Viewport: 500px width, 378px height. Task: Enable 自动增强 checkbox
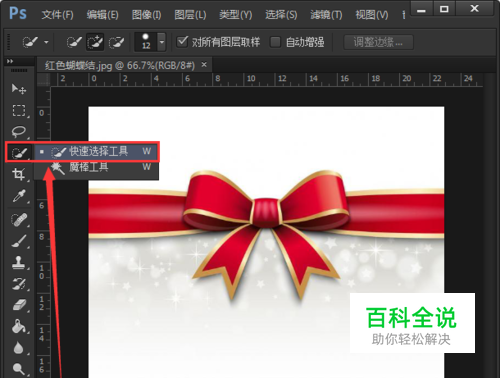pyautogui.click(x=275, y=42)
